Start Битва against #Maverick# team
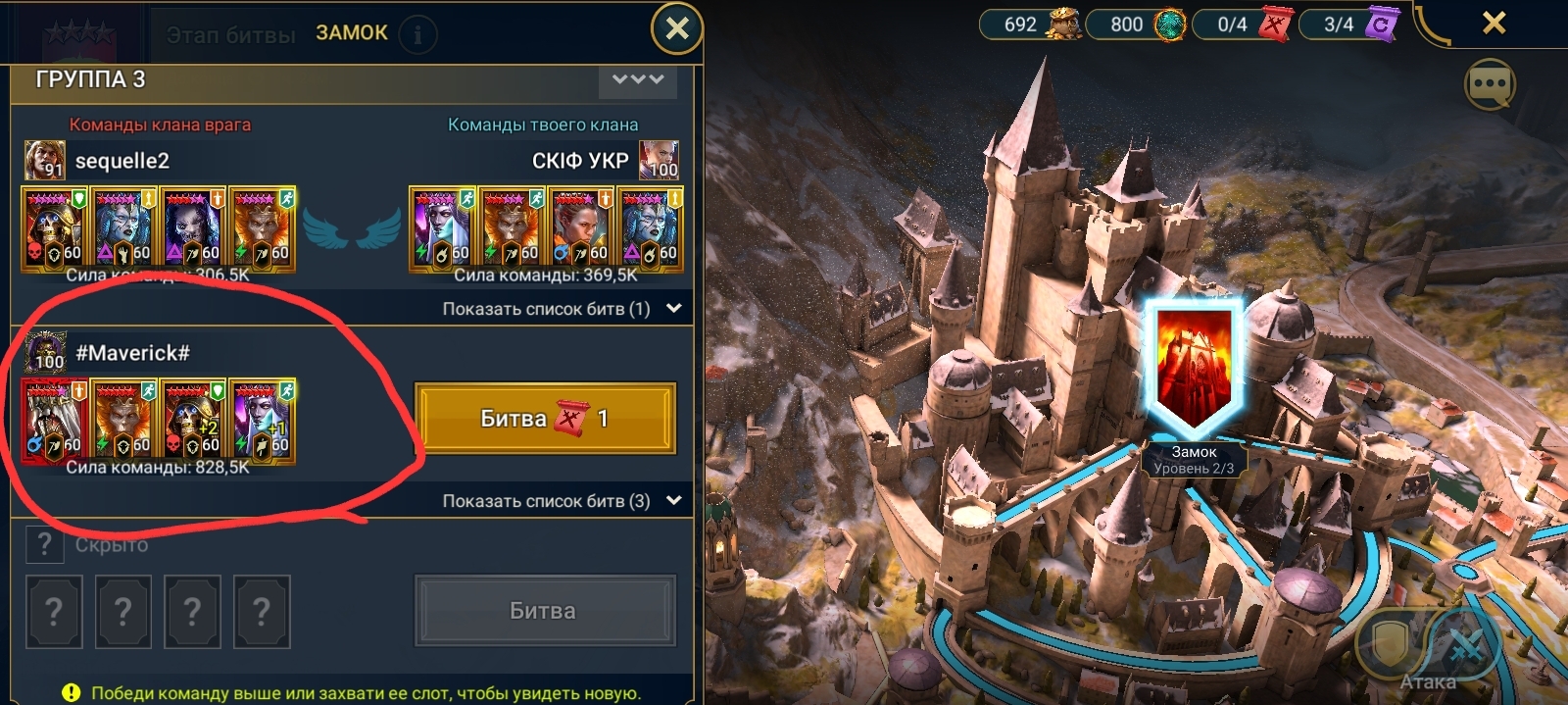 click(545, 419)
